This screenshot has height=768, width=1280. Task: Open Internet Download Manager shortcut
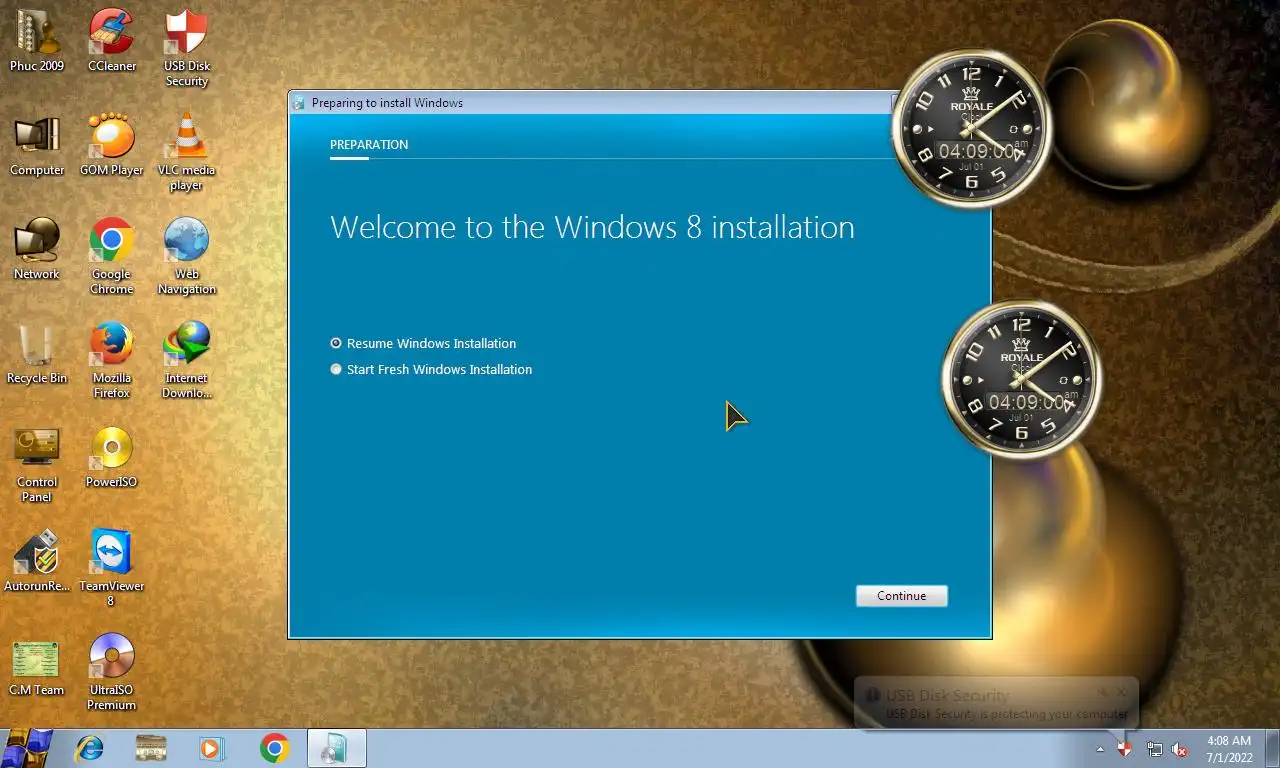(x=187, y=360)
